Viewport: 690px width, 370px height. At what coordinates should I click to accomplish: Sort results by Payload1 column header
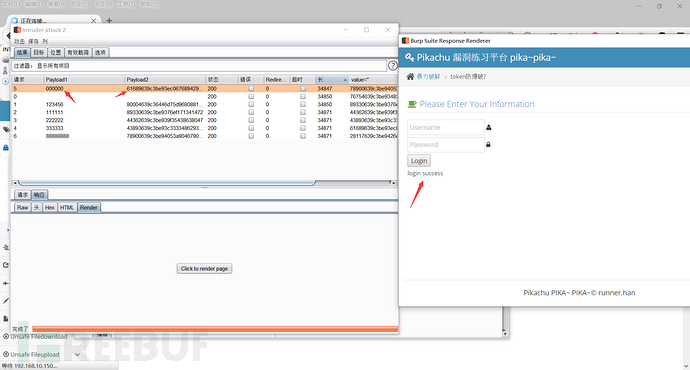coord(84,80)
